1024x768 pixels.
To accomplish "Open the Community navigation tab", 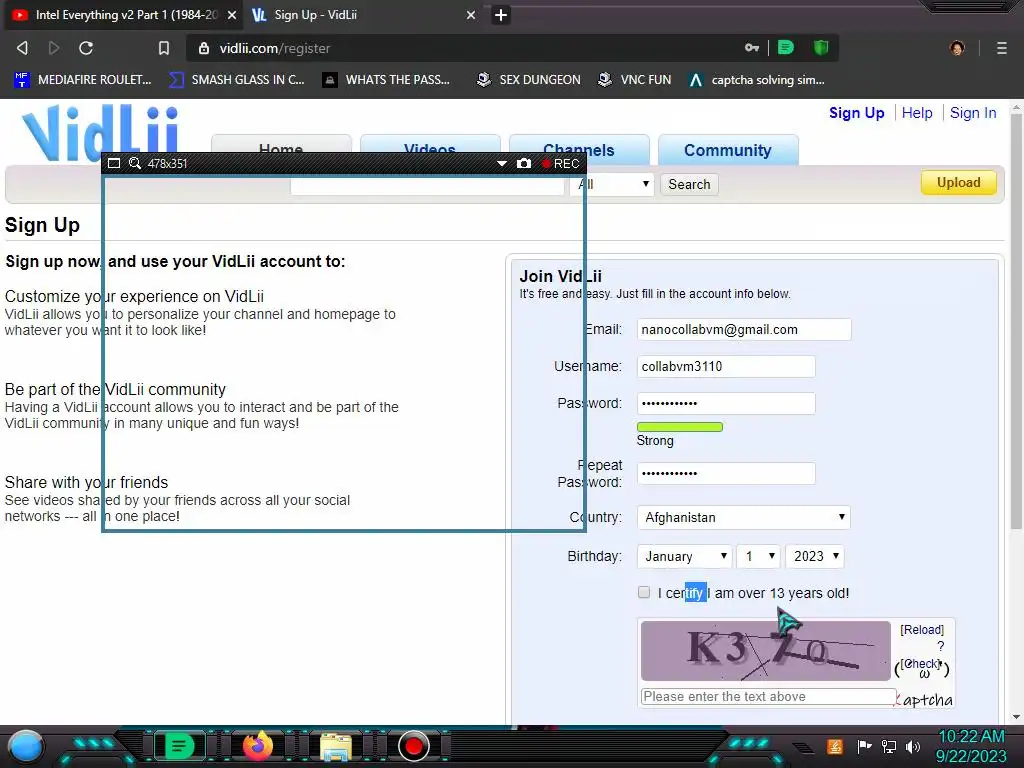I will (x=728, y=150).
